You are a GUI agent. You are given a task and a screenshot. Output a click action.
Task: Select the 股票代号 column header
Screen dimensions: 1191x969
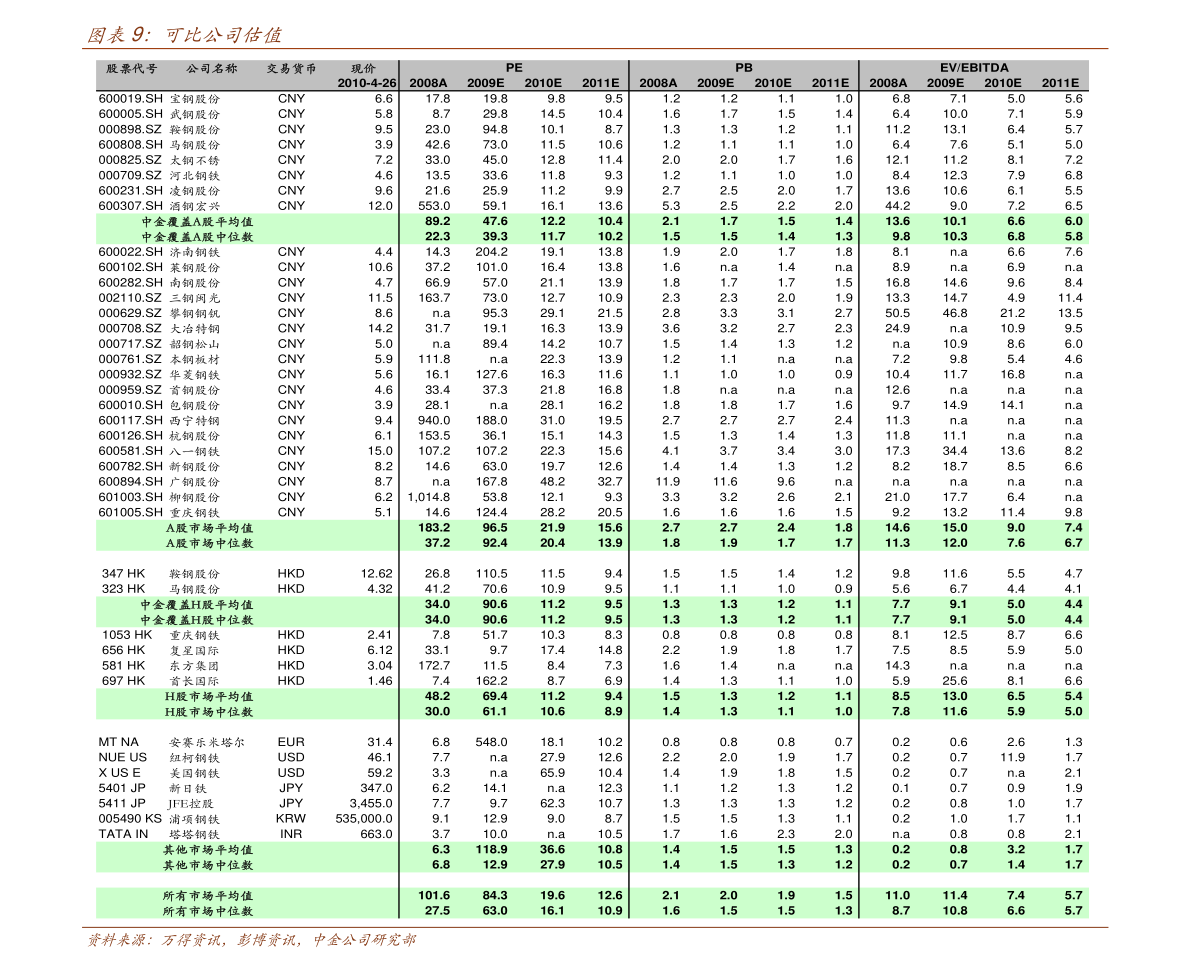pyautogui.click(x=132, y=68)
